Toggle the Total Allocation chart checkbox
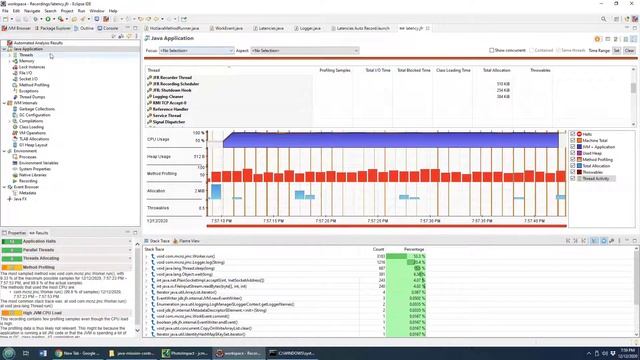Image resolution: width=640 pixels, height=360 pixels. point(573,166)
